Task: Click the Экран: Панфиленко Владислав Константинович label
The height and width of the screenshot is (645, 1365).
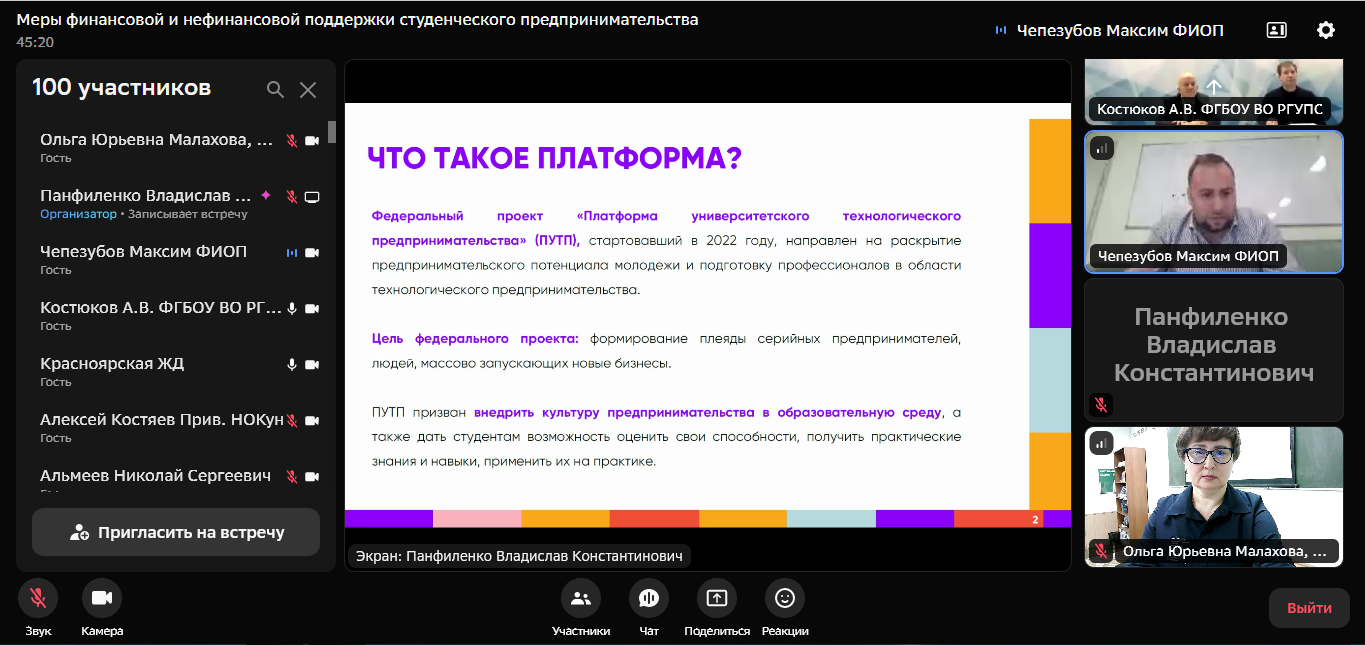Action: [520, 556]
